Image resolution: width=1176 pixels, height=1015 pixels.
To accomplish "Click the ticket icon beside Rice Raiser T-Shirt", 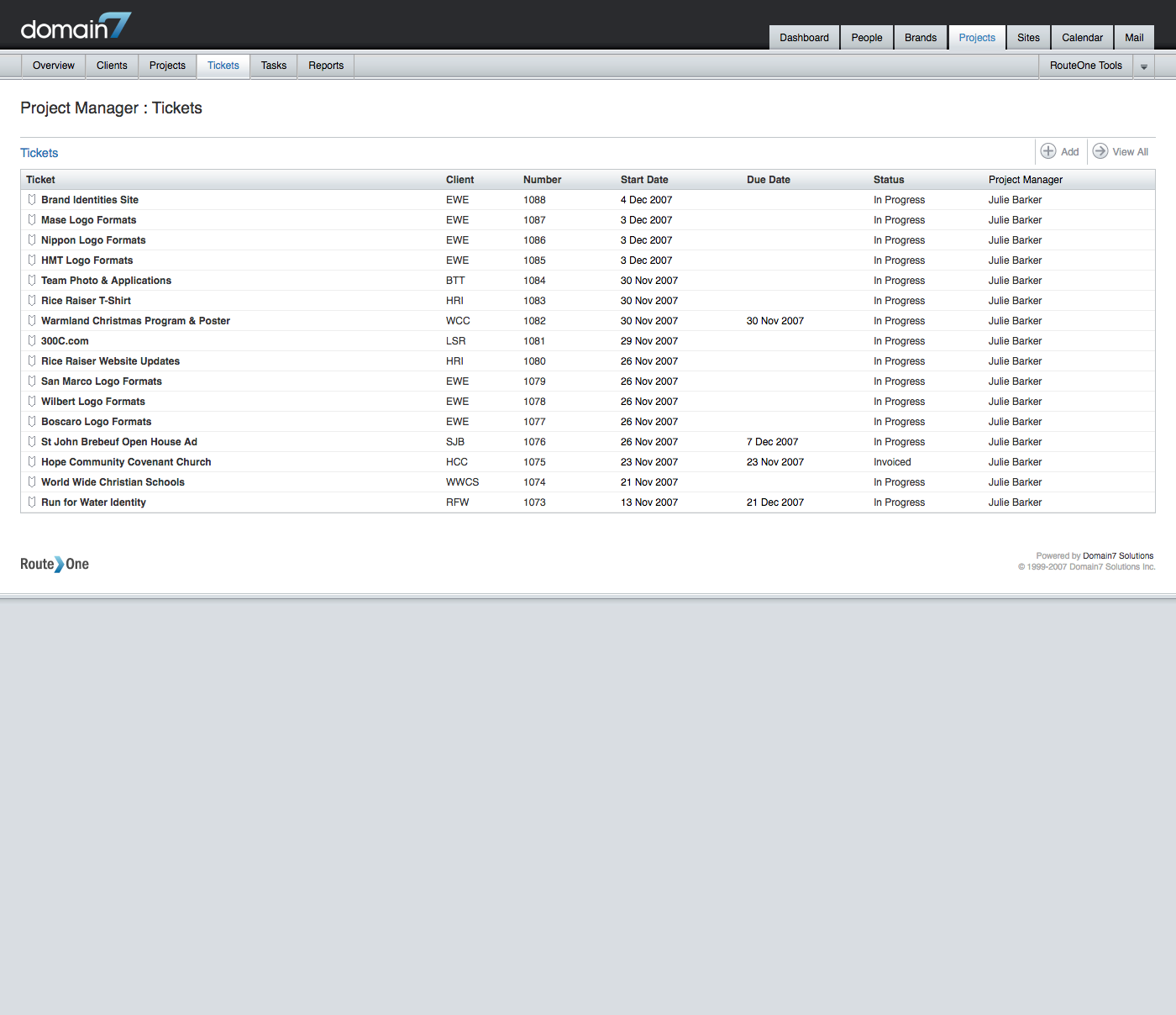I will tap(32, 301).
